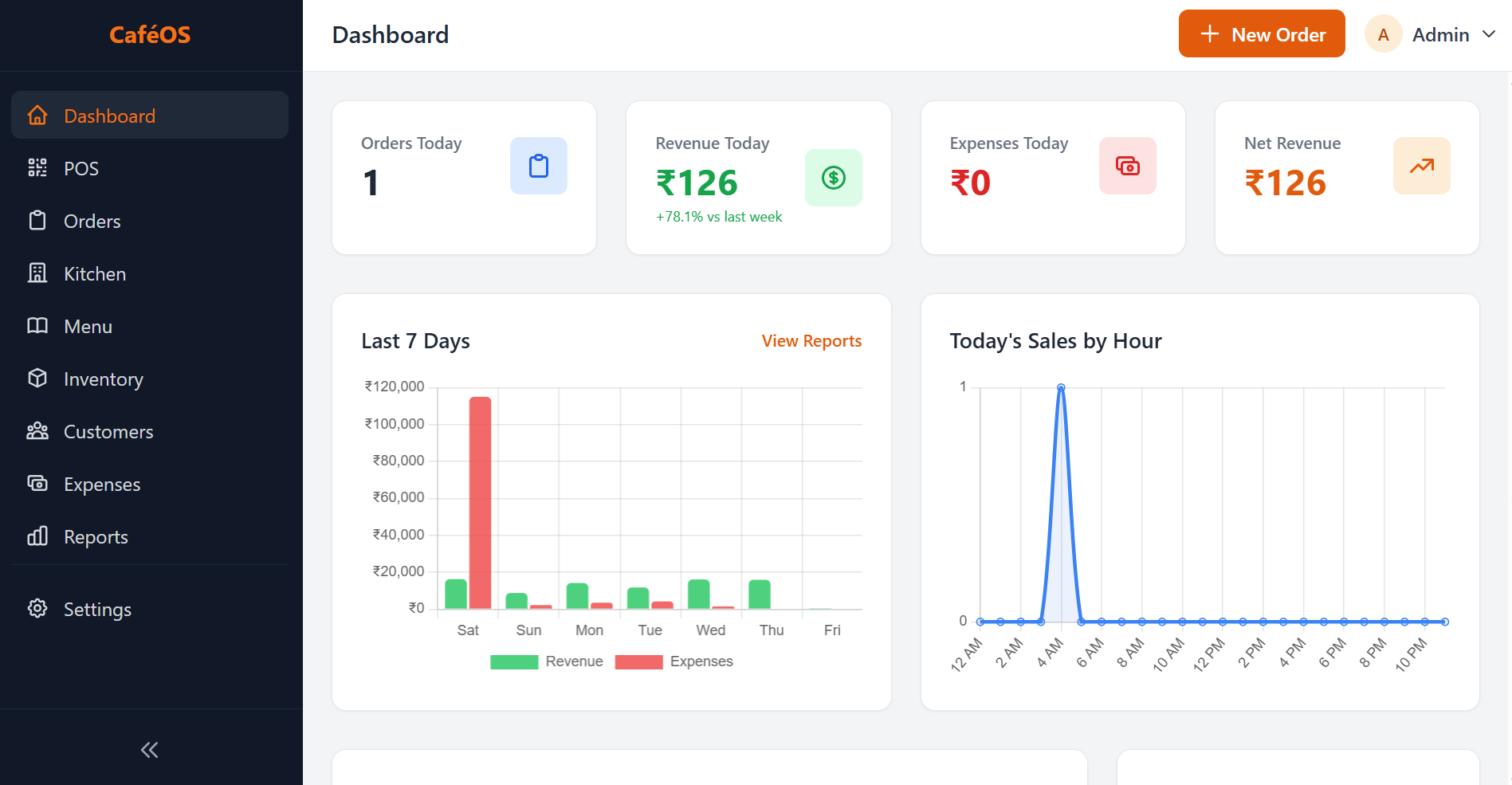
Task: Select the Inventory box icon
Action: click(37, 379)
